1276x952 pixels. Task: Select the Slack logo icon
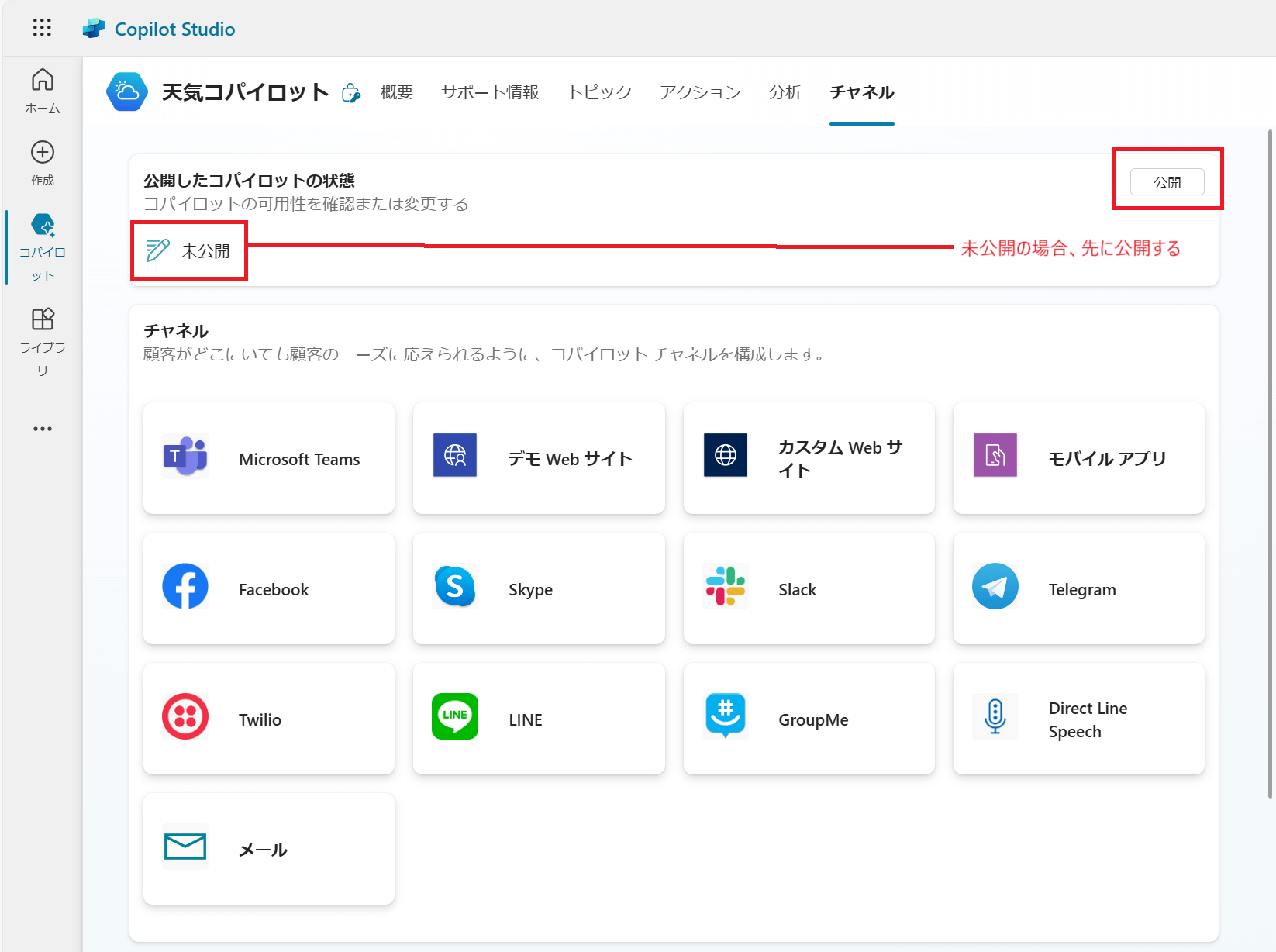point(726,586)
